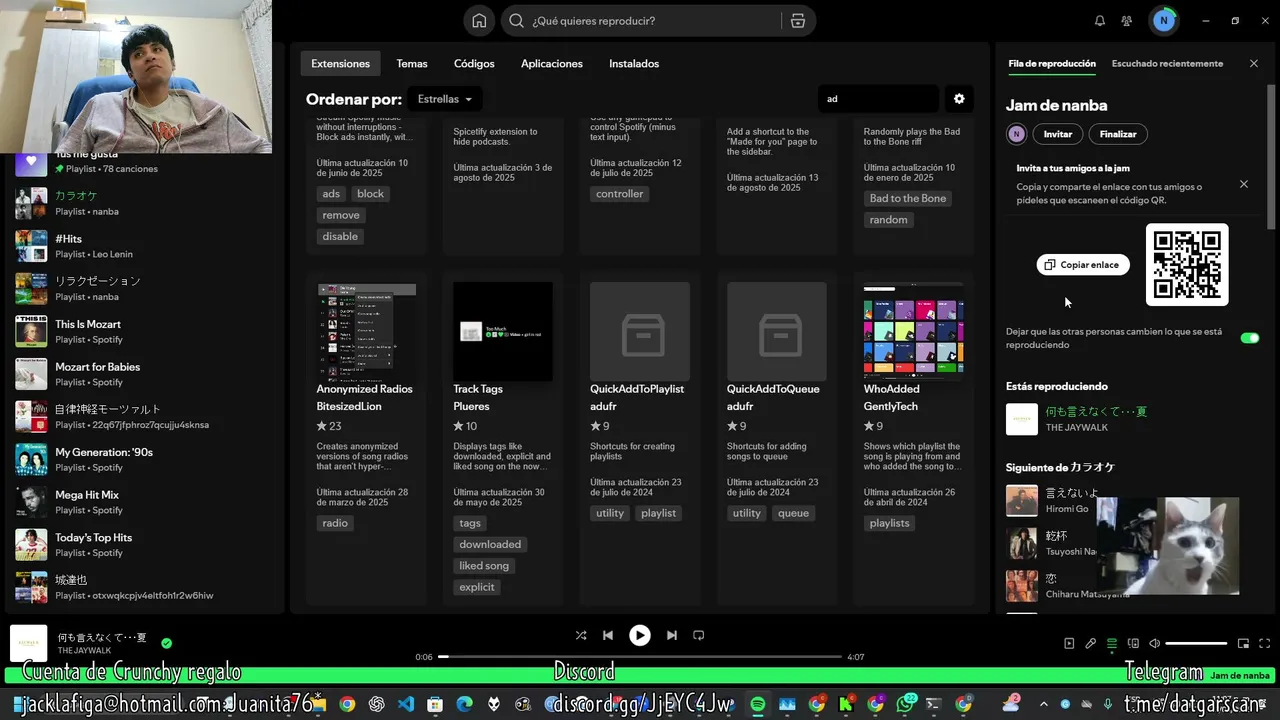The image size is (1280, 720).
Task: Open the N profile avatar menu
Action: click(x=1163, y=20)
